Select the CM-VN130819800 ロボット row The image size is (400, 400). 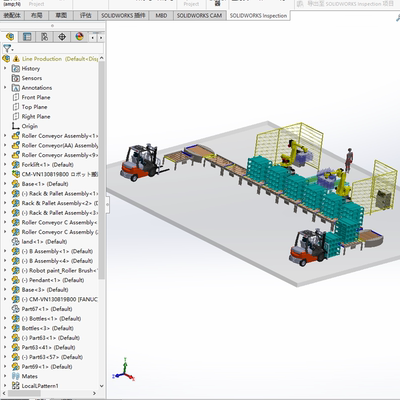pos(60,174)
